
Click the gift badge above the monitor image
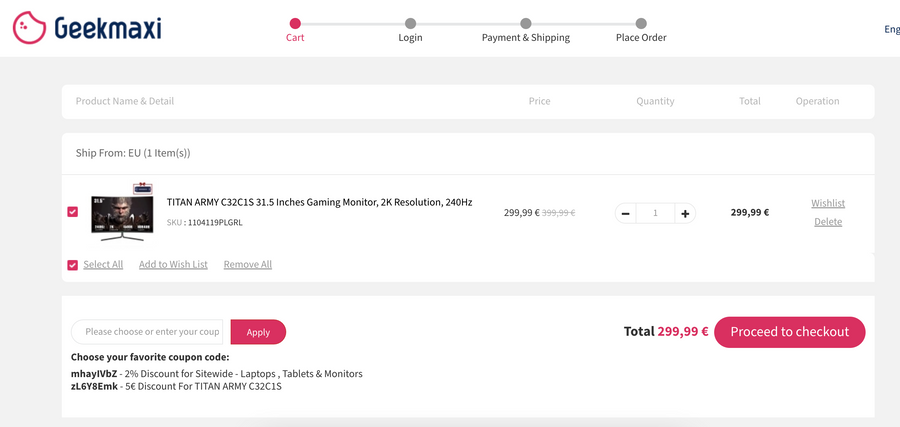143,188
